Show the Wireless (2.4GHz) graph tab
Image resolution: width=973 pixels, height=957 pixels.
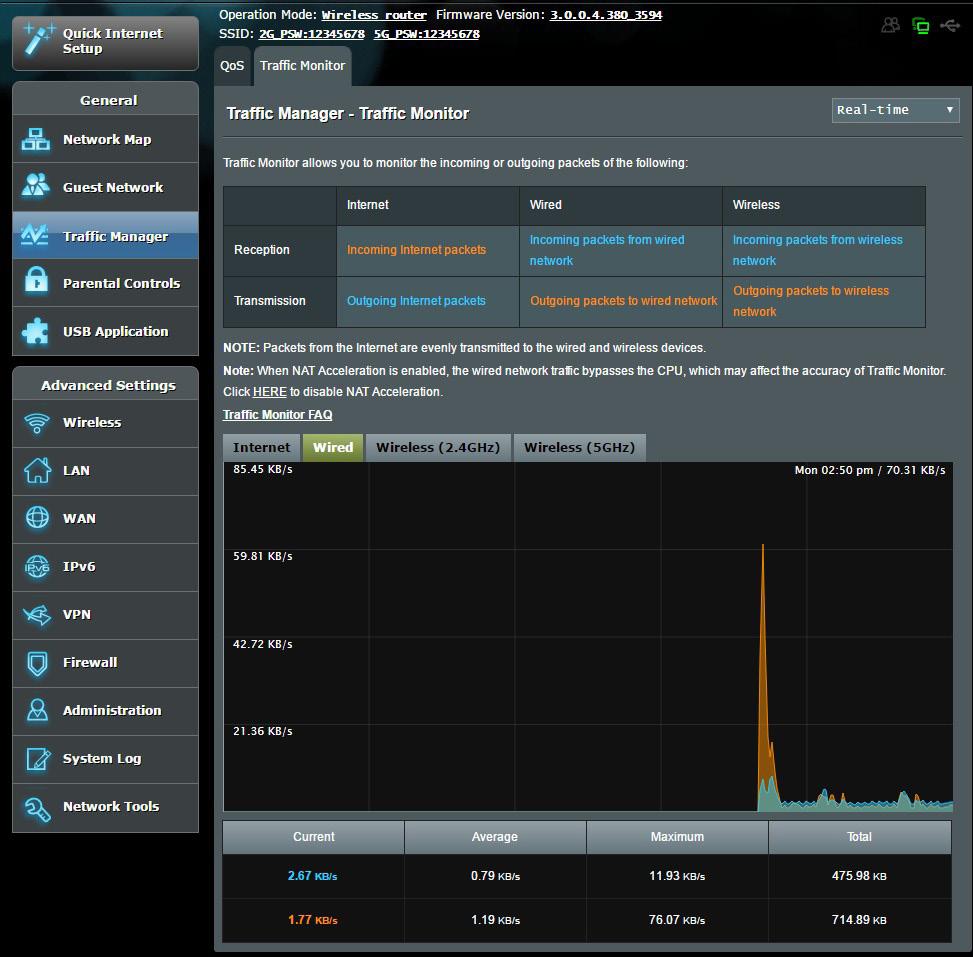438,447
